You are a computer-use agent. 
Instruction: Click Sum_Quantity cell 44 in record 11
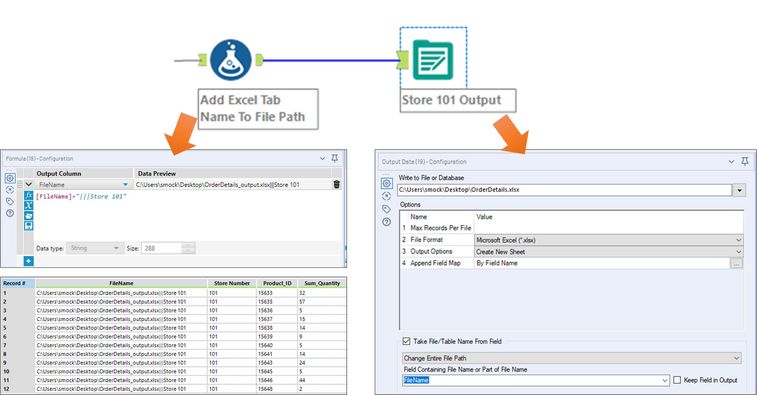[322, 380]
